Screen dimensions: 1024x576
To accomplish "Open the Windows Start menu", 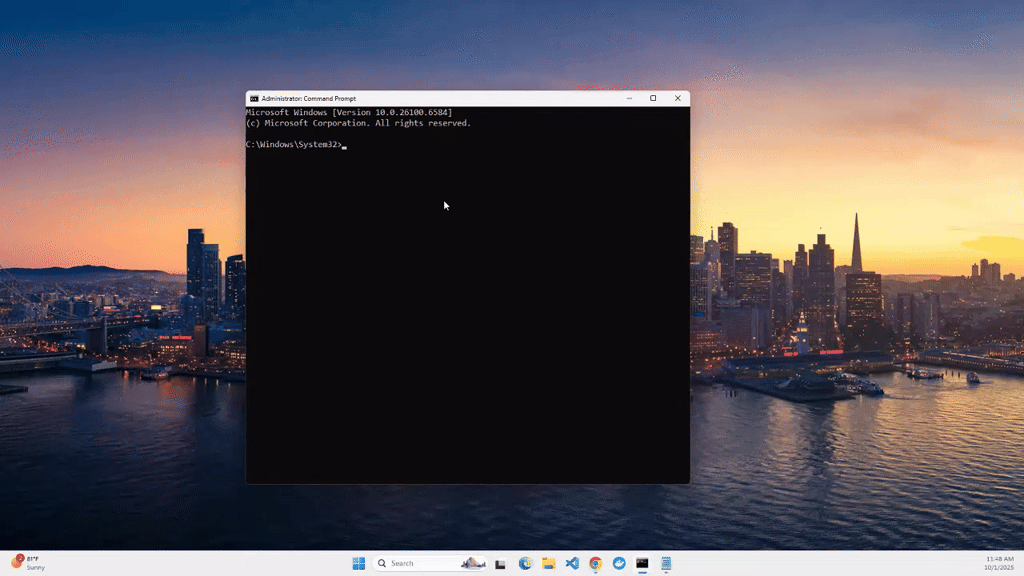I will [359, 564].
